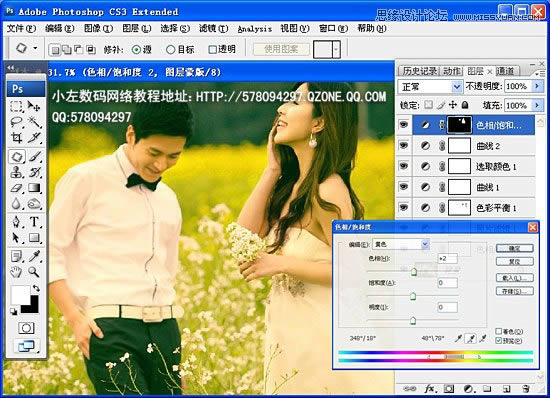Enable the 透明 checkbox

212,49
